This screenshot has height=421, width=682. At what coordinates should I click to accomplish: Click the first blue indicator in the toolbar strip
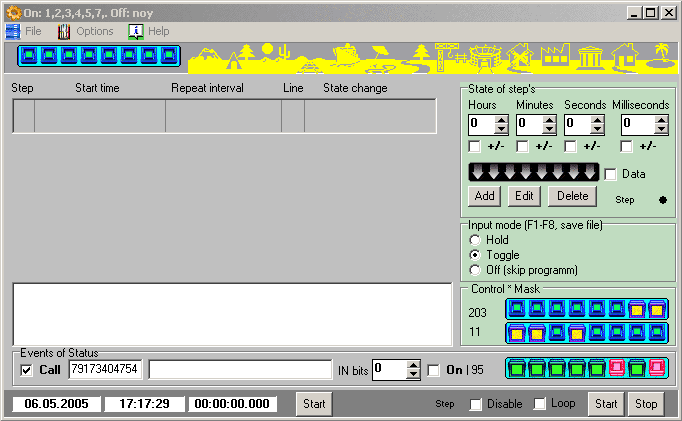[x=29, y=56]
